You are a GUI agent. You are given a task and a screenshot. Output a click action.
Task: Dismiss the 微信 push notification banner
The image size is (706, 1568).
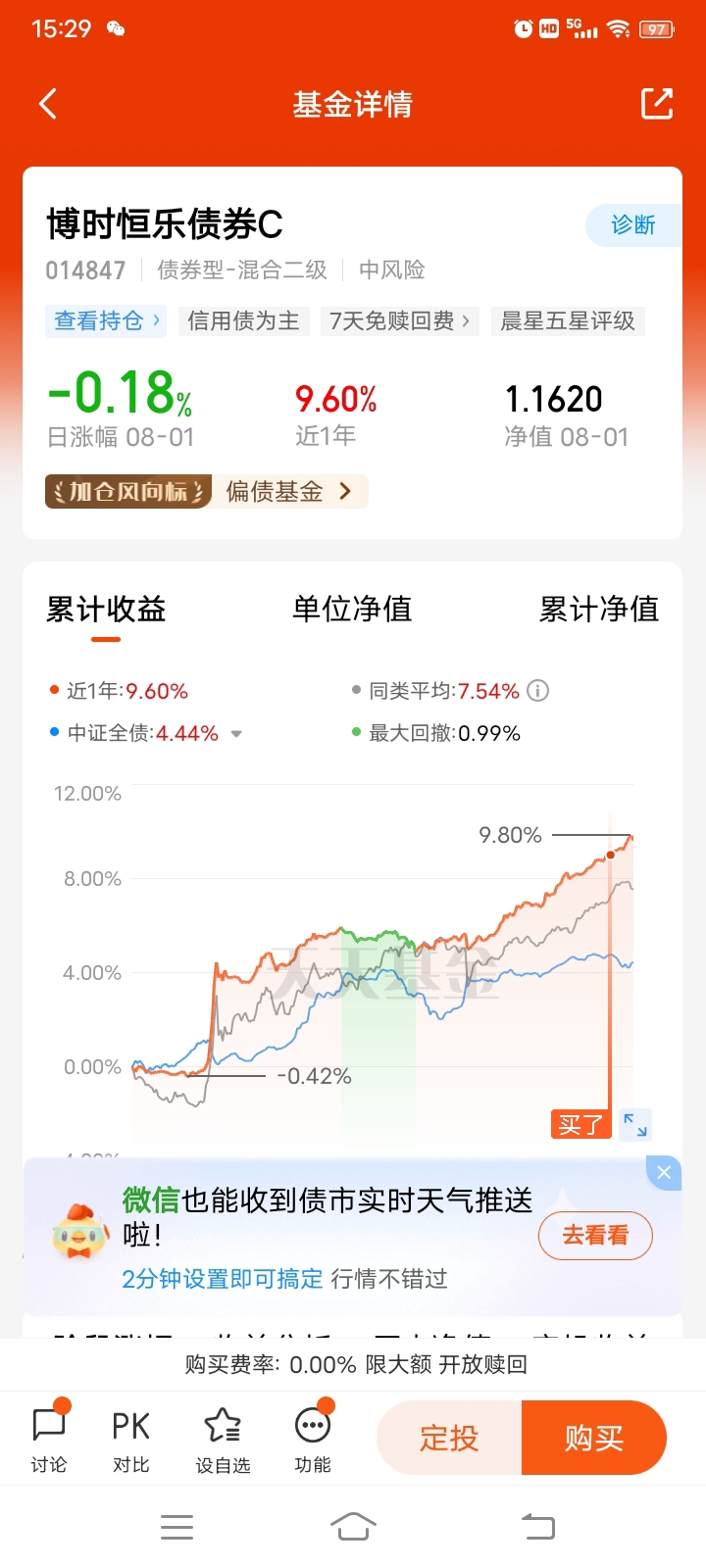point(664,1172)
